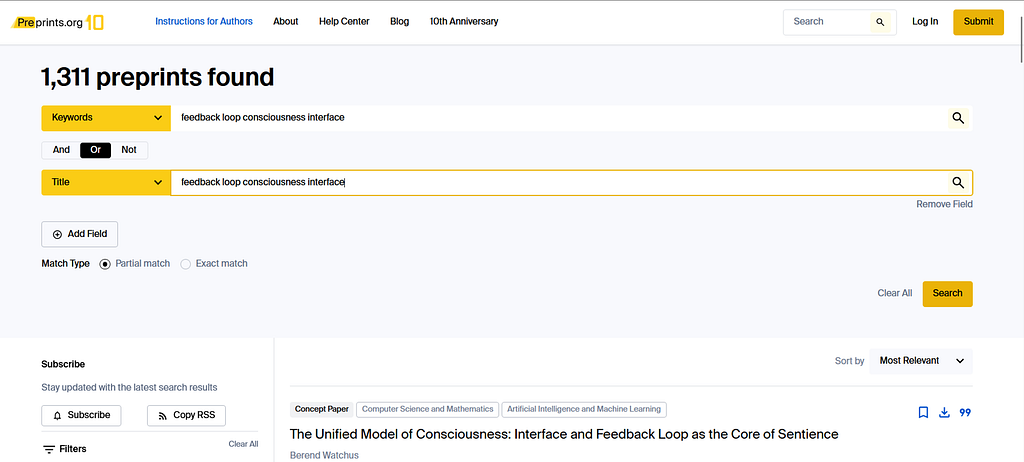Select the Partial match radio option

(x=105, y=264)
